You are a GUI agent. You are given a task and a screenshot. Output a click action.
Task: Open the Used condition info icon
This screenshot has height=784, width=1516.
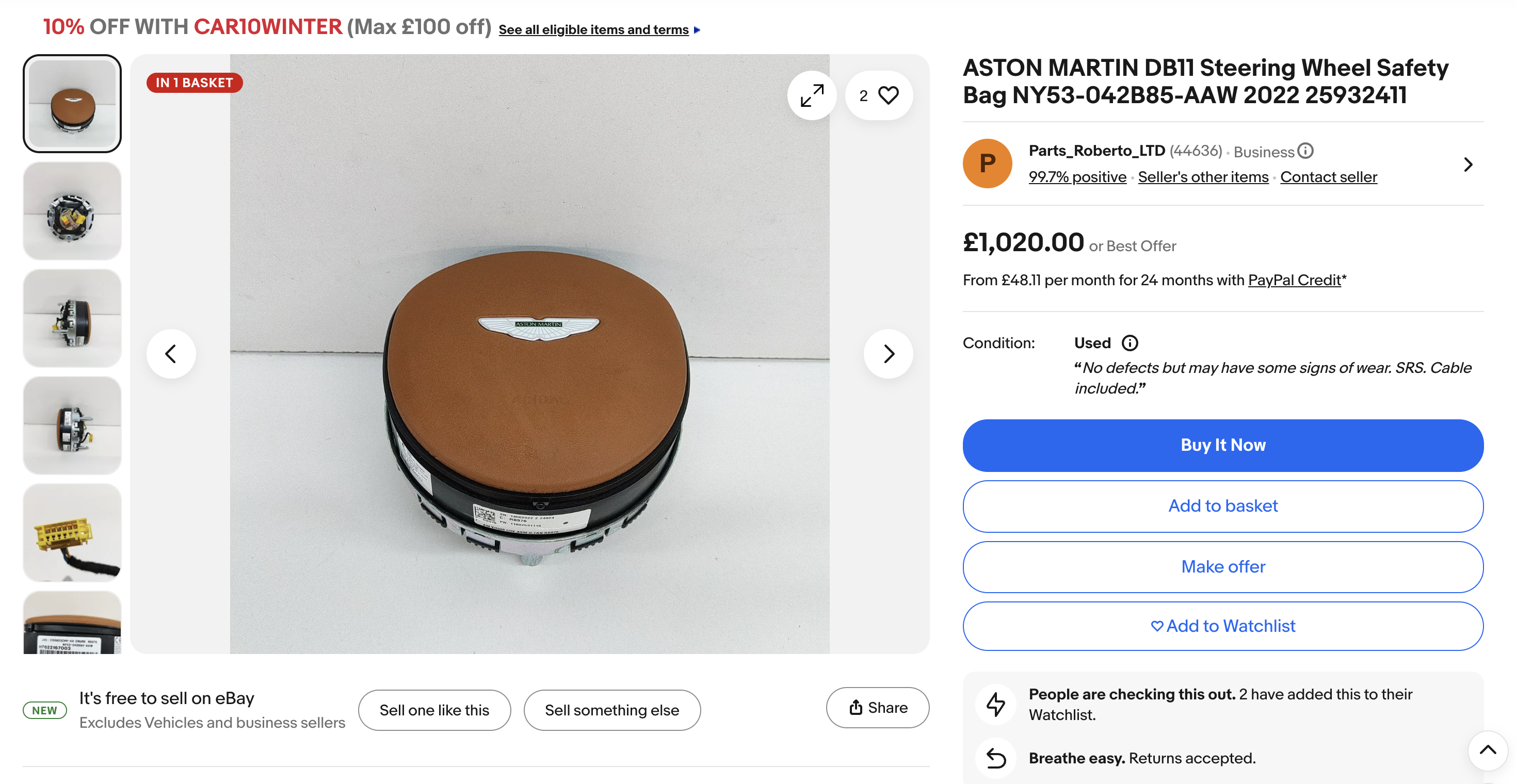pos(1130,343)
